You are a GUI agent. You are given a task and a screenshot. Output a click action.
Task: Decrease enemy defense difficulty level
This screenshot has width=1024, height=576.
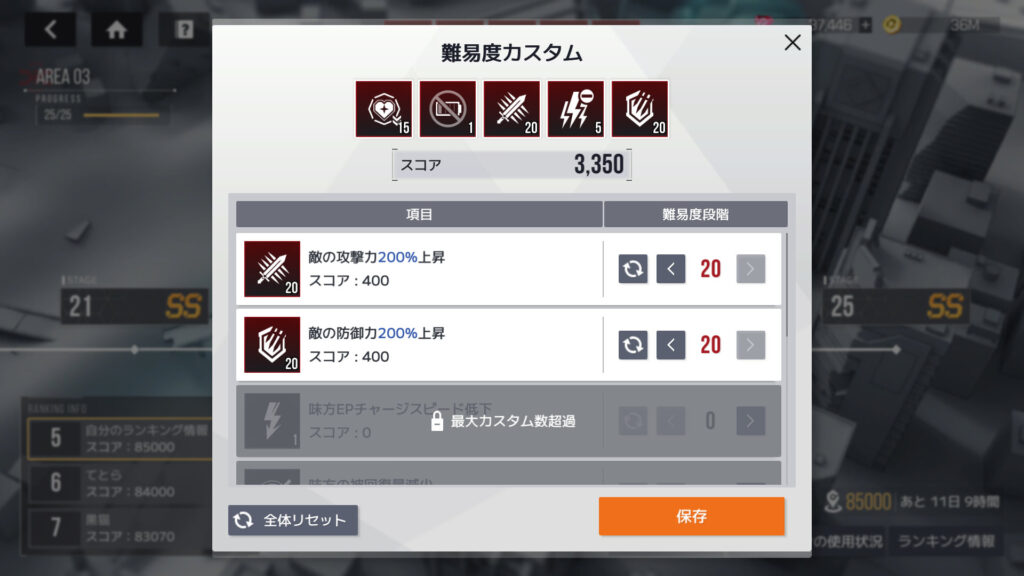[x=671, y=345]
